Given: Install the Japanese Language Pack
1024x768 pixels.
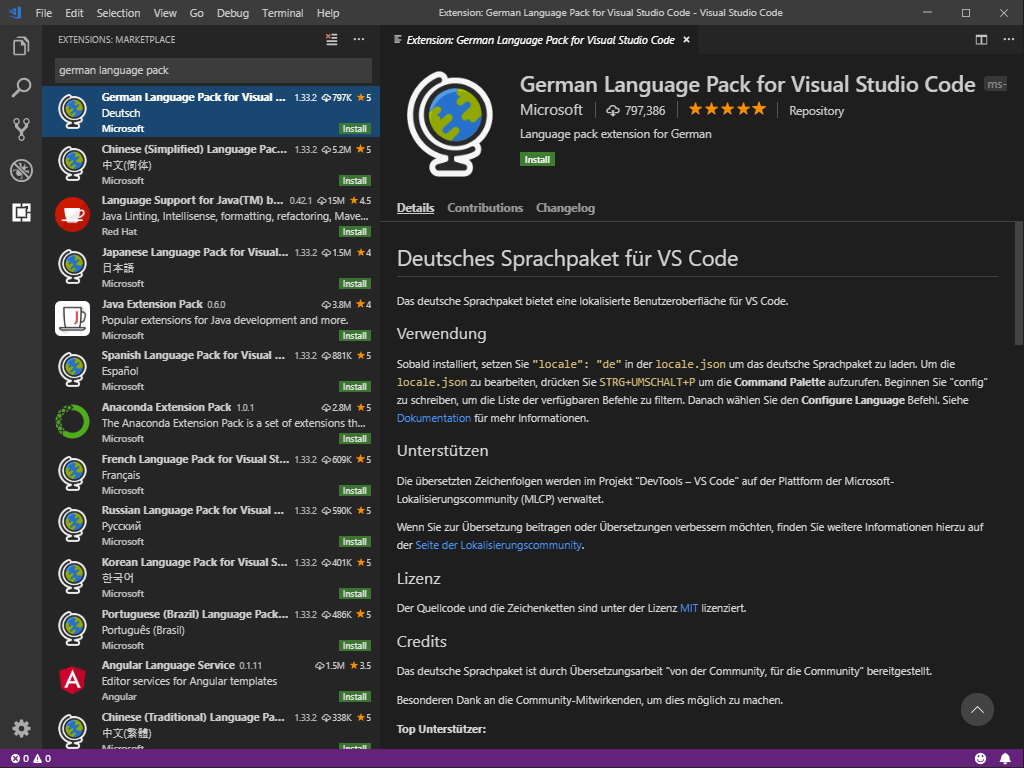Looking at the screenshot, I should [x=355, y=283].
